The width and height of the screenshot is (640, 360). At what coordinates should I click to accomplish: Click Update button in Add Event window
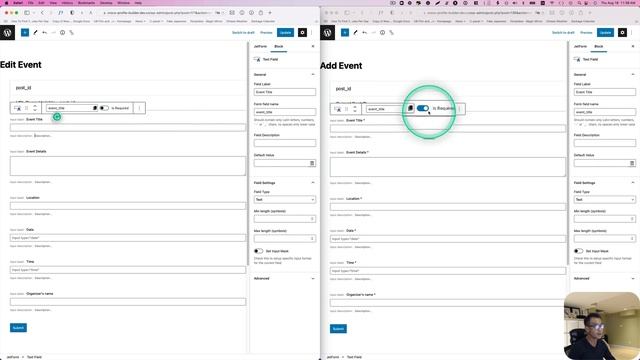[x=605, y=33]
